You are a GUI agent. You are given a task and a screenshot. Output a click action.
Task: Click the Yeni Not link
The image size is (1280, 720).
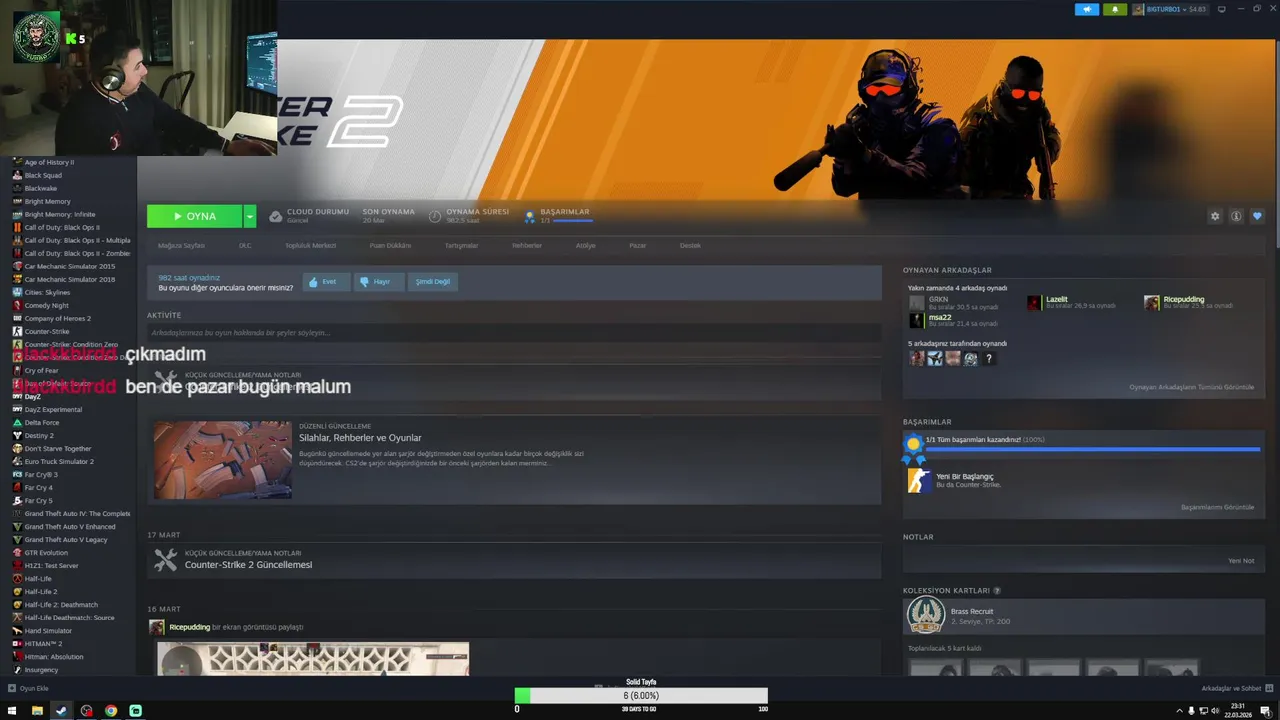tap(1241, 561)
